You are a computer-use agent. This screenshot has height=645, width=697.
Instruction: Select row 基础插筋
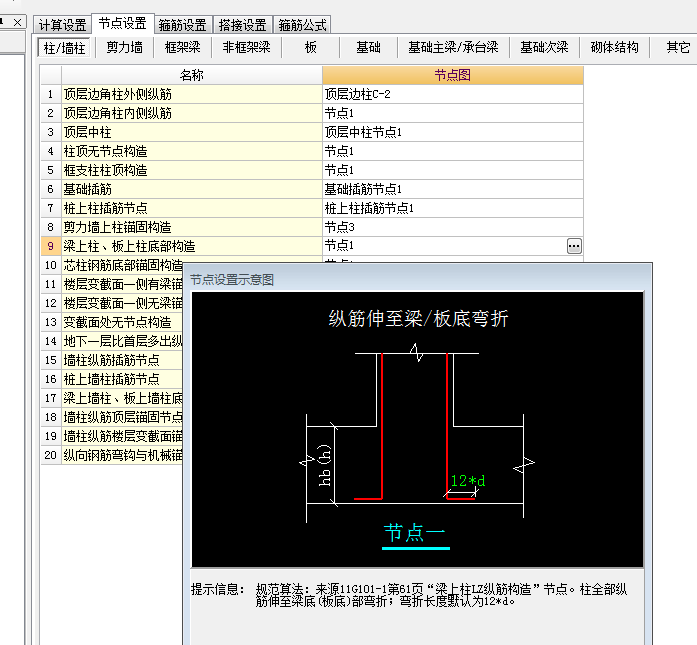click(192, 189)
